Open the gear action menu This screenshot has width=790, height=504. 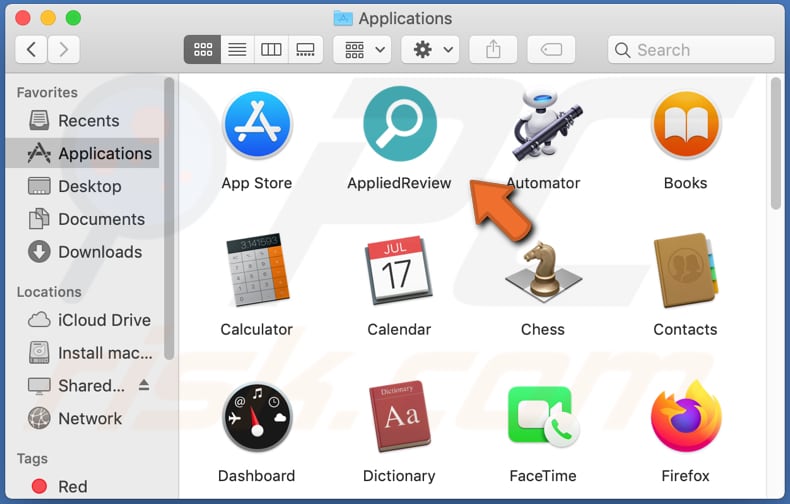click(x=430, y=49)
